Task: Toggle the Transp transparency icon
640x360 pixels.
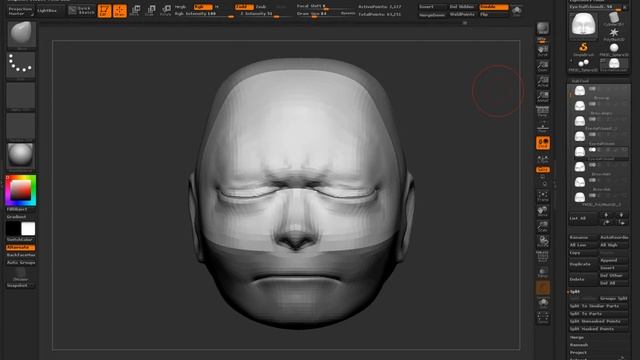Action: point(542,273)
